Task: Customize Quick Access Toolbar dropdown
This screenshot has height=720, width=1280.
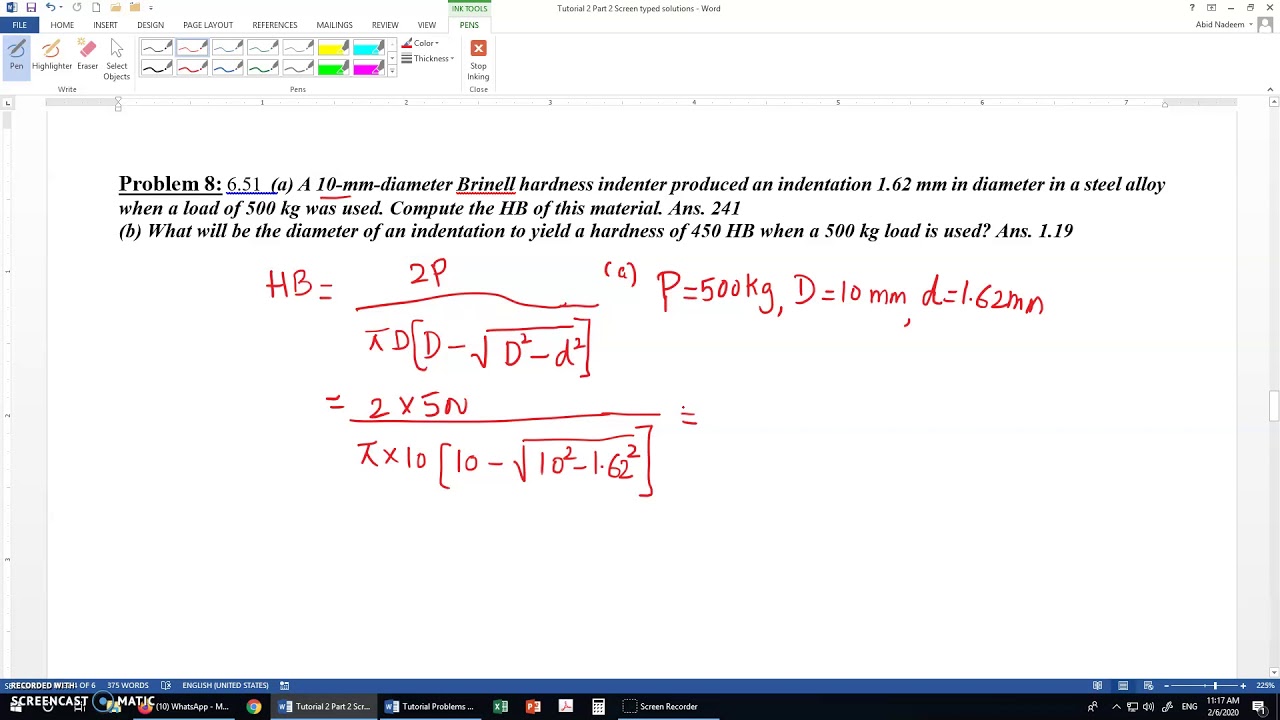Action: tap(151, 8)
